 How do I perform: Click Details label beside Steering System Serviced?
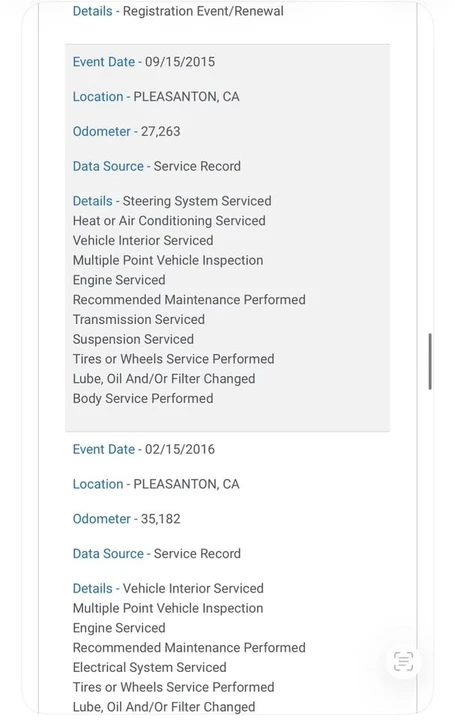coord(92,201)
